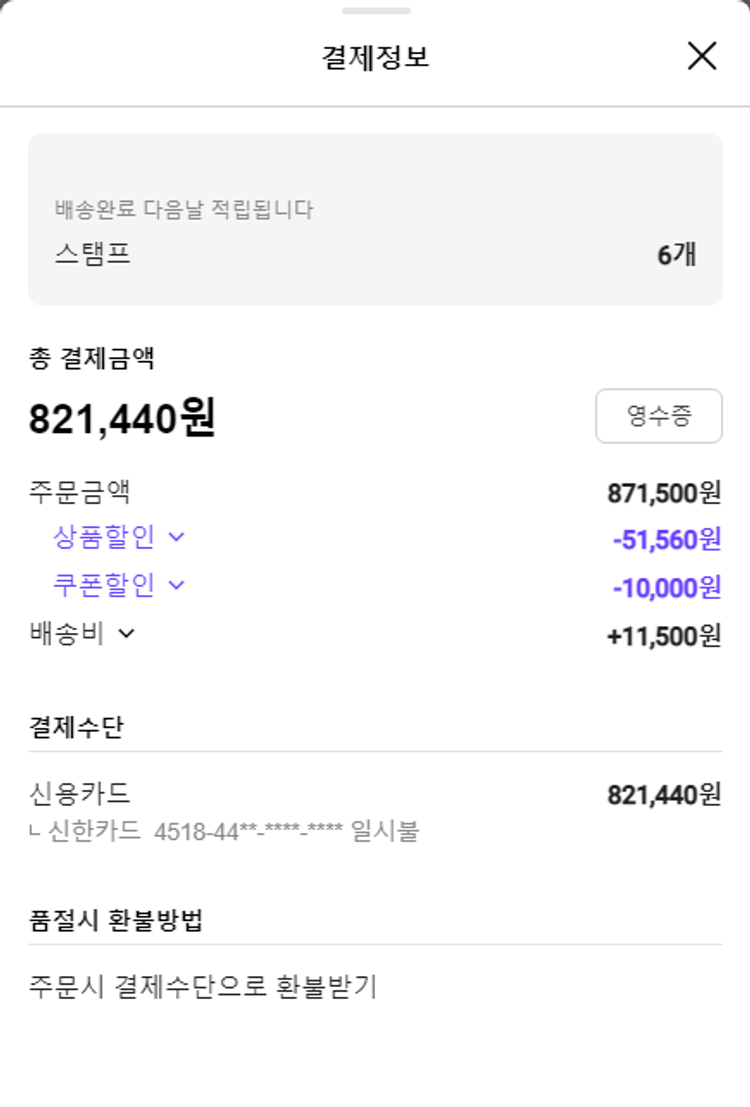Click the -51,560원 product discount amount
Viewport: 750px width, 1107px height.
coord(666,540)
